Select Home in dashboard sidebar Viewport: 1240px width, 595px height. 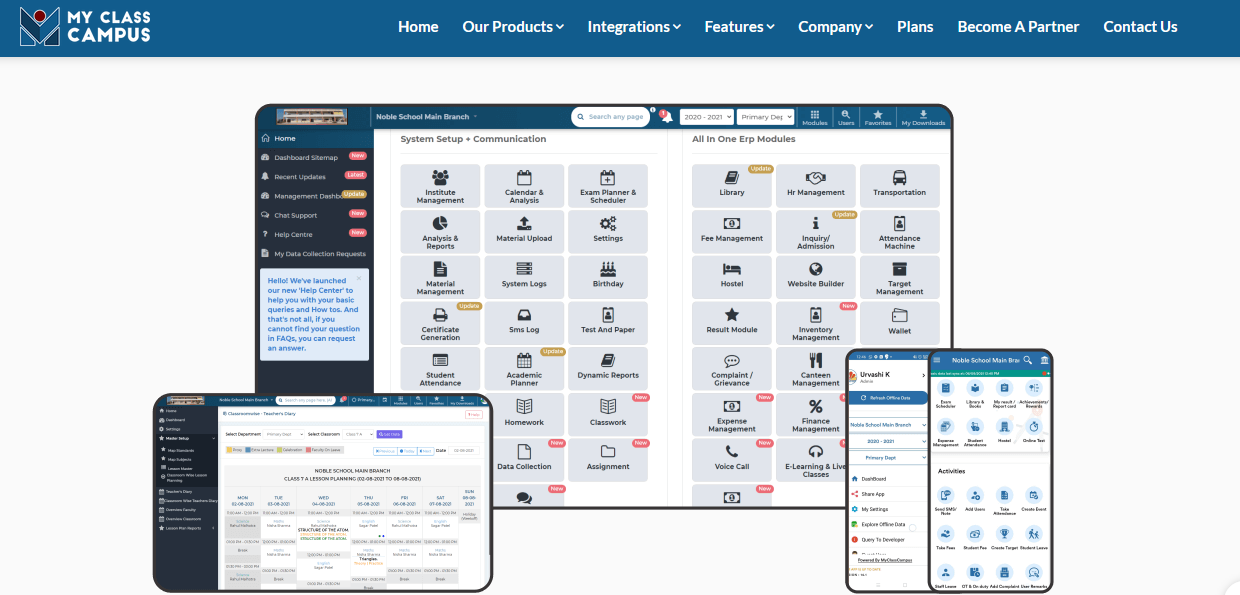[314, 138]
